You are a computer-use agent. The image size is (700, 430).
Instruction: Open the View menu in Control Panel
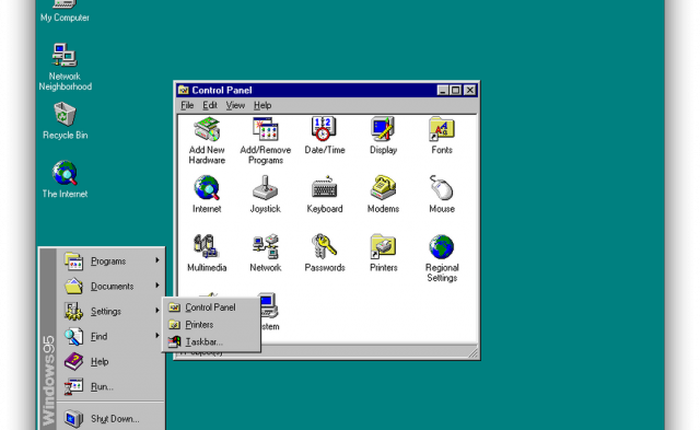235,105
